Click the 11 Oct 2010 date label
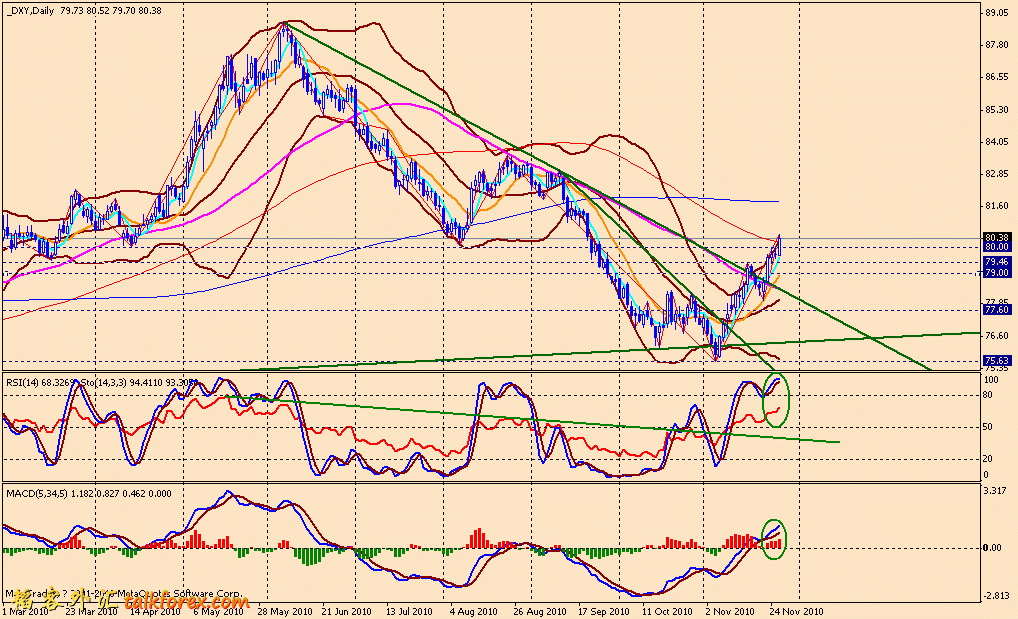This screenshot has height=619, width=1018. click(667, 612)
